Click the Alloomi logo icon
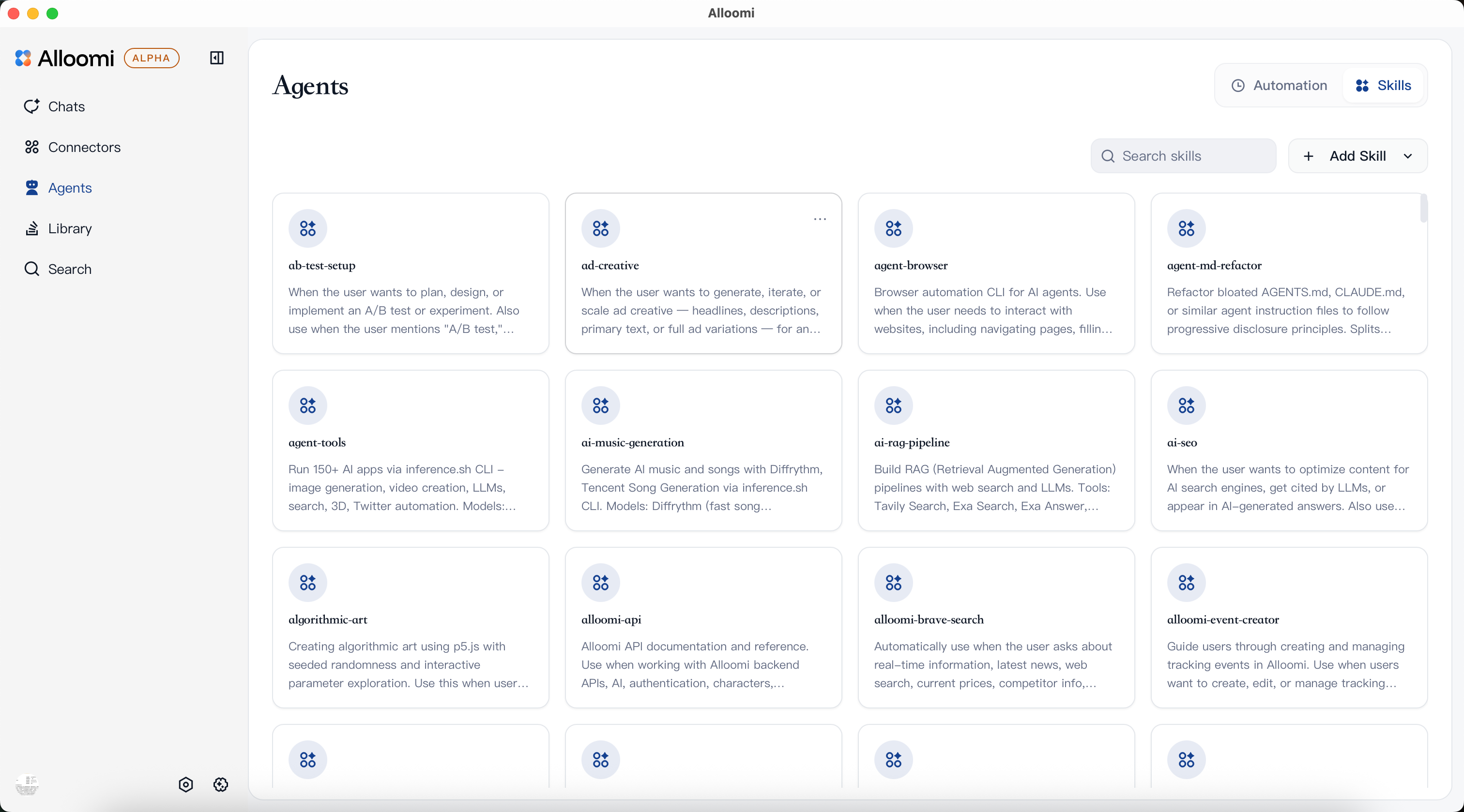1464x812 pixels. pyautogui.click(x=23, y=58)
